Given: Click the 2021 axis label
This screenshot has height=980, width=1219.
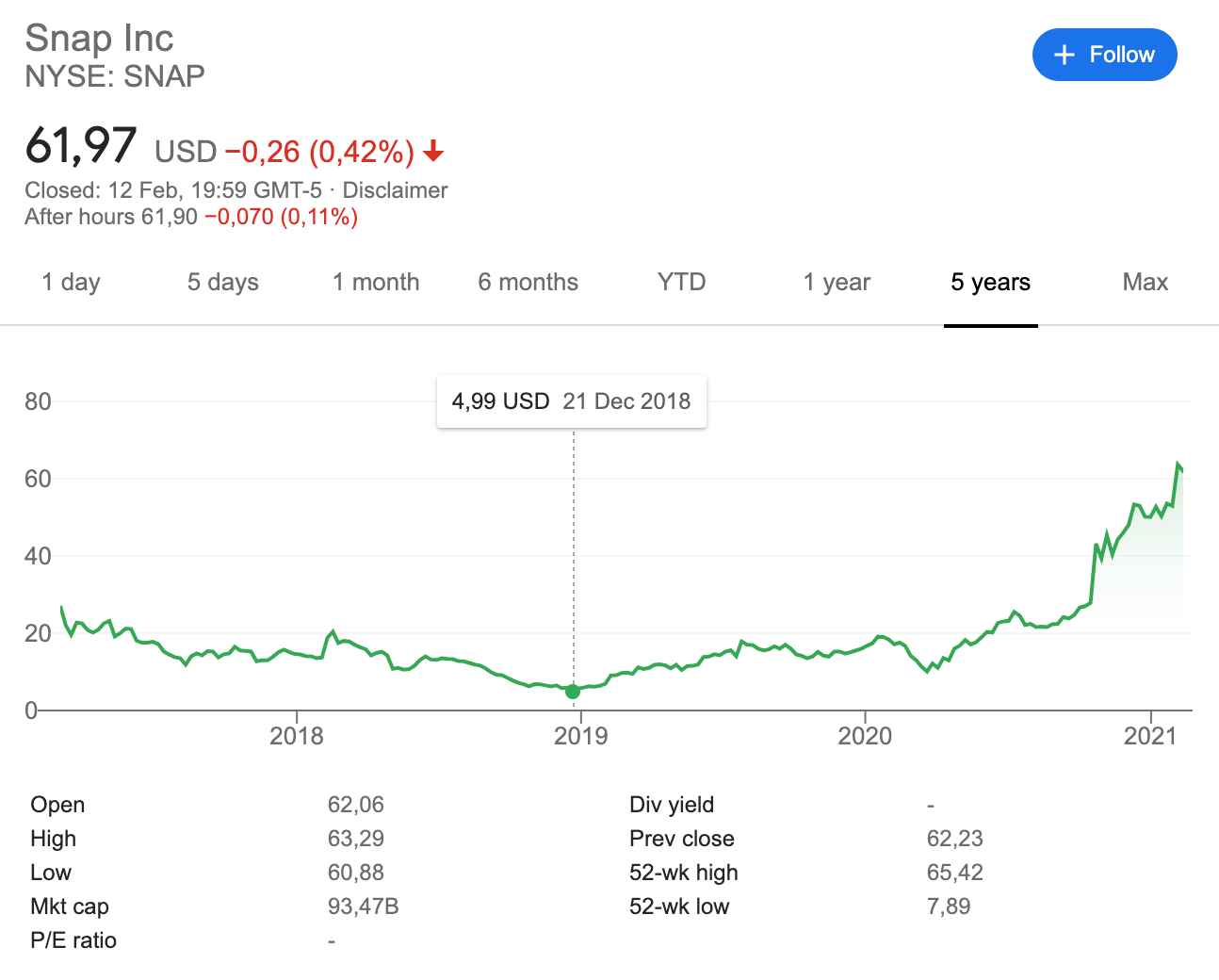Looking at the screenshot, I should tap(1150, 736).
